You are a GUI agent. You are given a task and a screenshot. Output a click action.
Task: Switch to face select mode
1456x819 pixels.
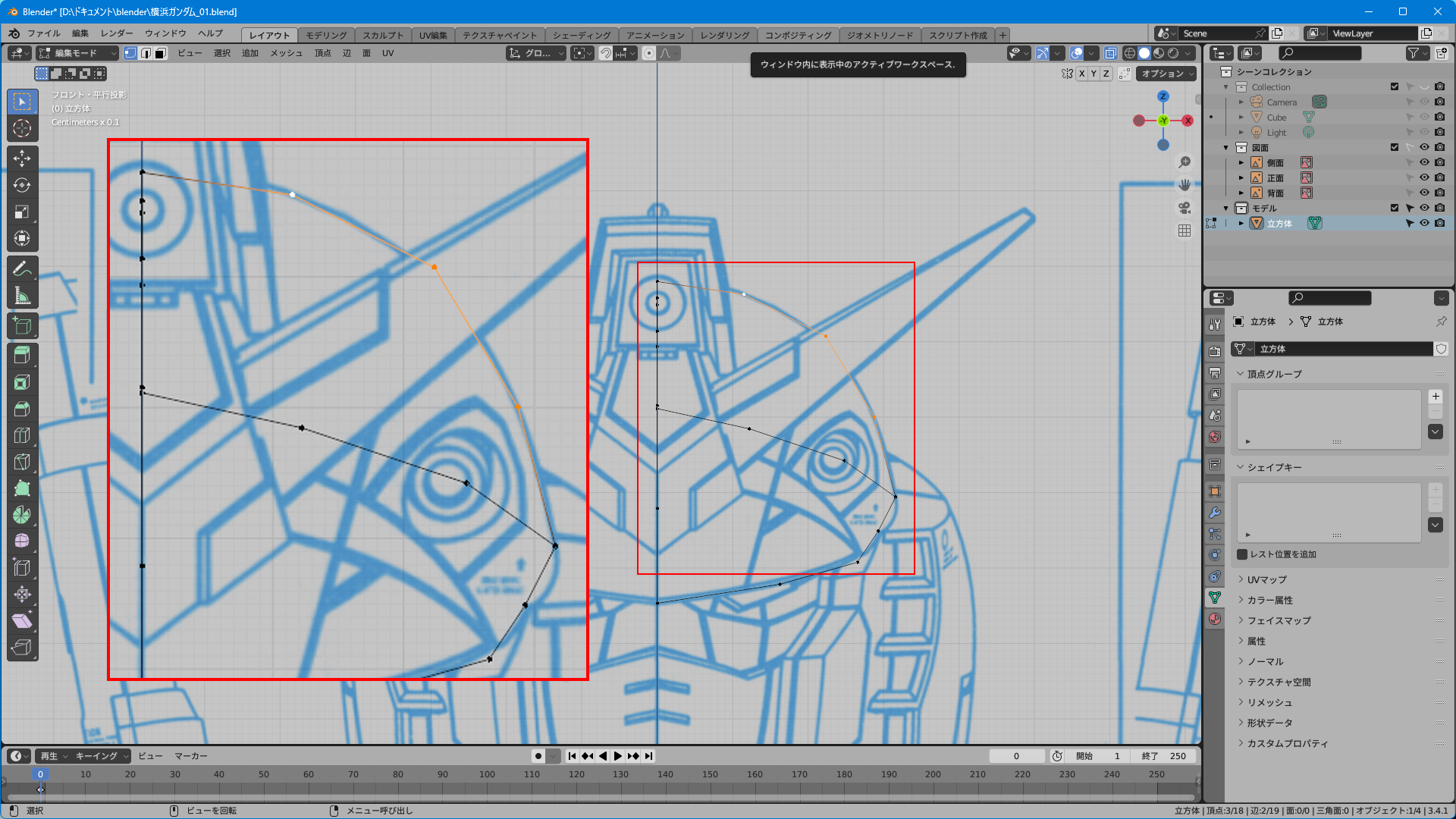(161, 53)
